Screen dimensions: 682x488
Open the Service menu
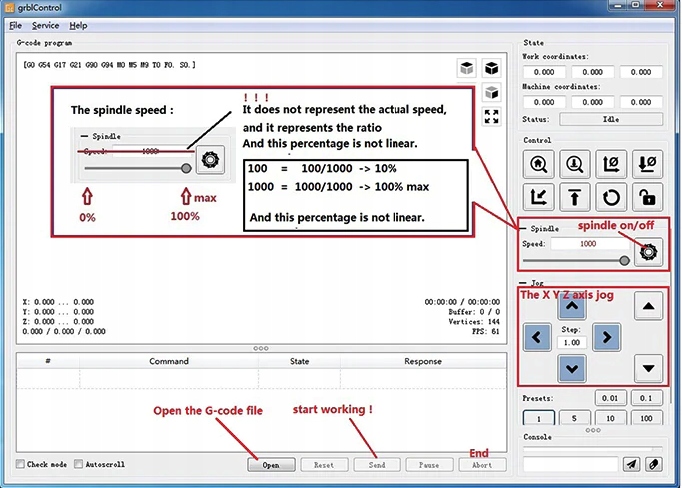click(x=45, y=25)
